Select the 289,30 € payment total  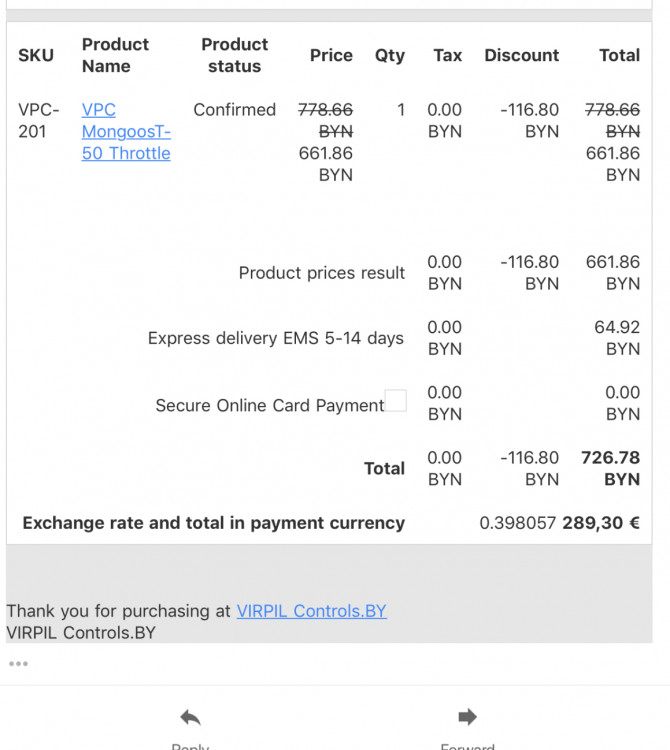point(601,523)
